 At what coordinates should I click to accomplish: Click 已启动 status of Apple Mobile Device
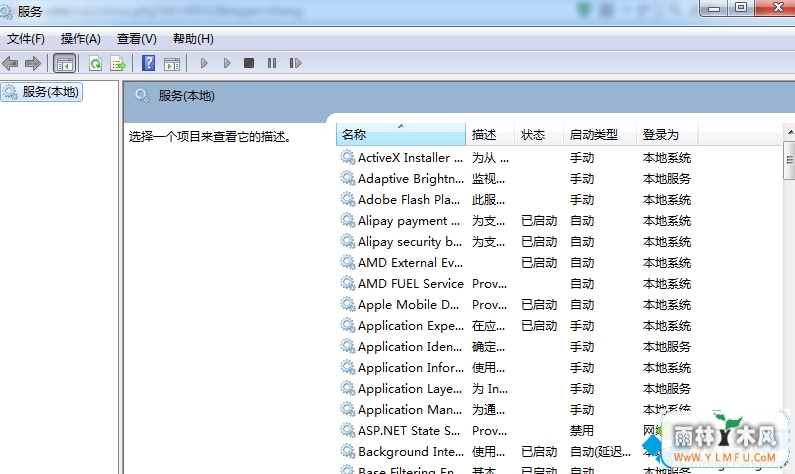tap(539, 305)
